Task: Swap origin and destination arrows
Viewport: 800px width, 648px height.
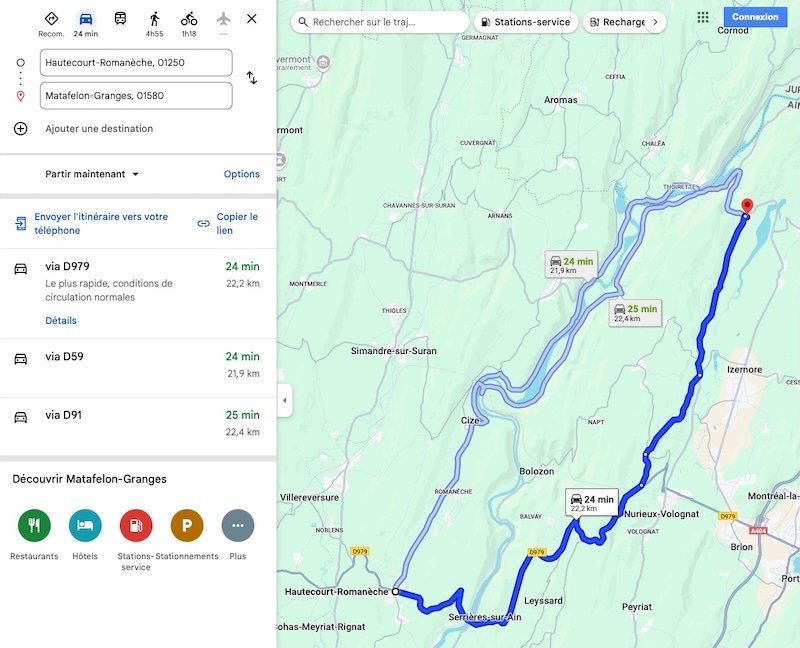Action: coord(252,78)
